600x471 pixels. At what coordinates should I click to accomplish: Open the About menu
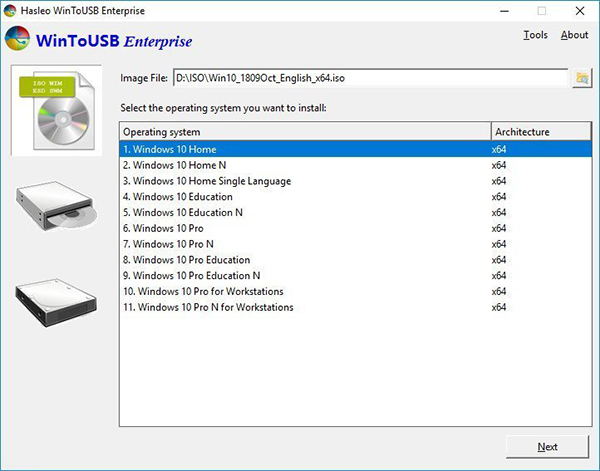pos(574,35)
